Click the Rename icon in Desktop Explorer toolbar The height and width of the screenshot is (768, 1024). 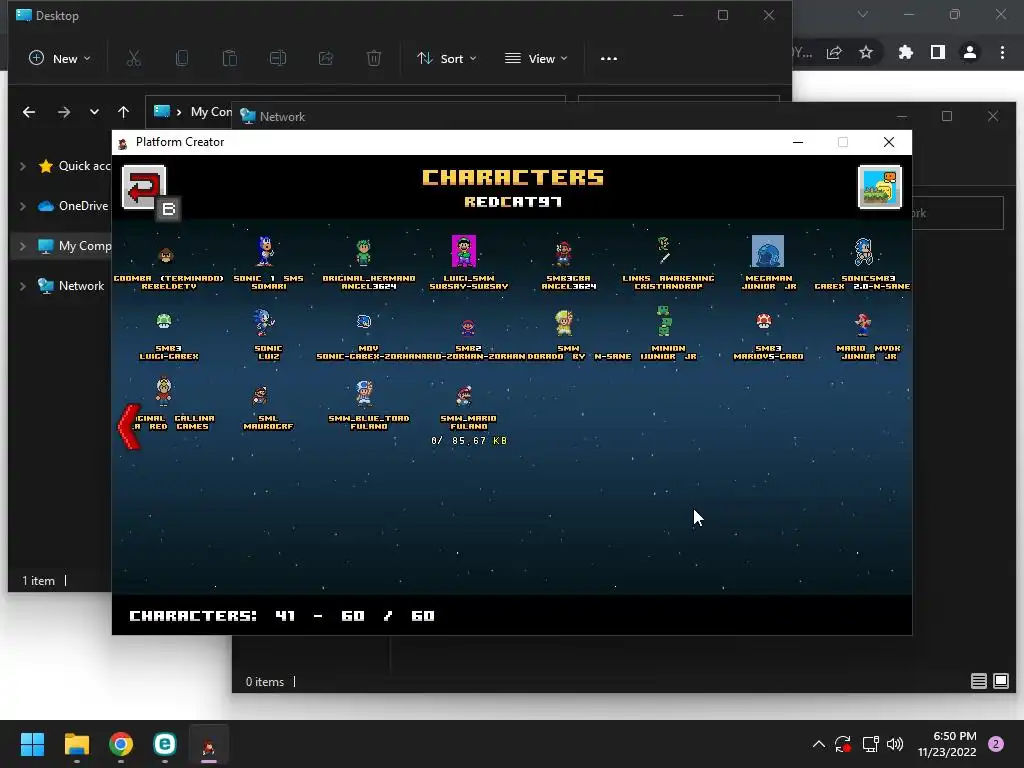pyautogui.click(x=278, y=58)
